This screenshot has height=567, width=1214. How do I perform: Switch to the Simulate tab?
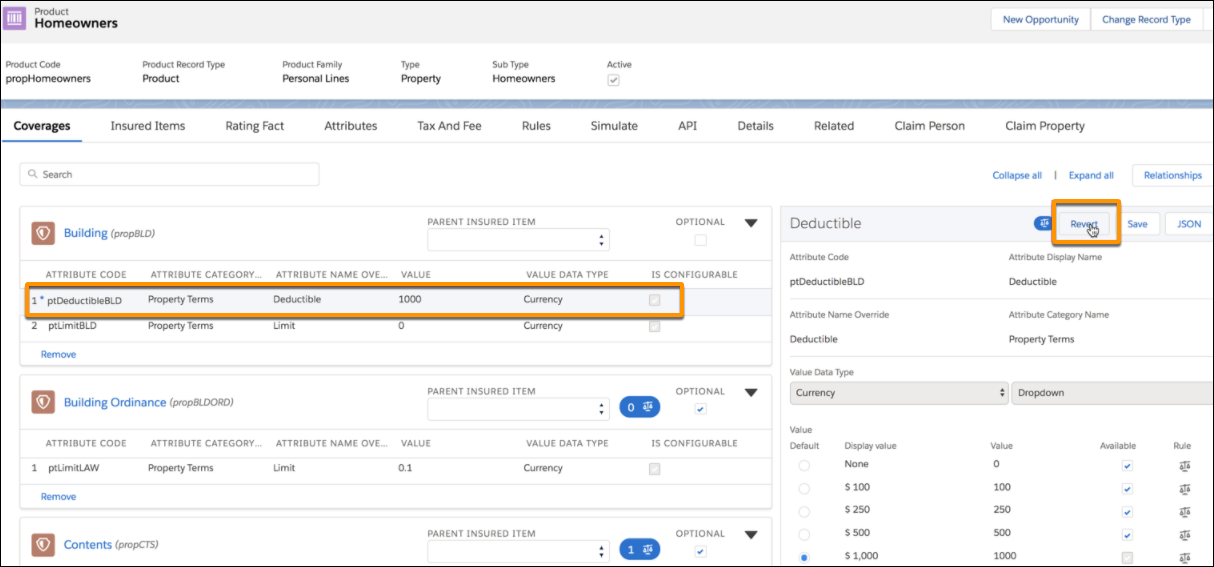[614, 126]
